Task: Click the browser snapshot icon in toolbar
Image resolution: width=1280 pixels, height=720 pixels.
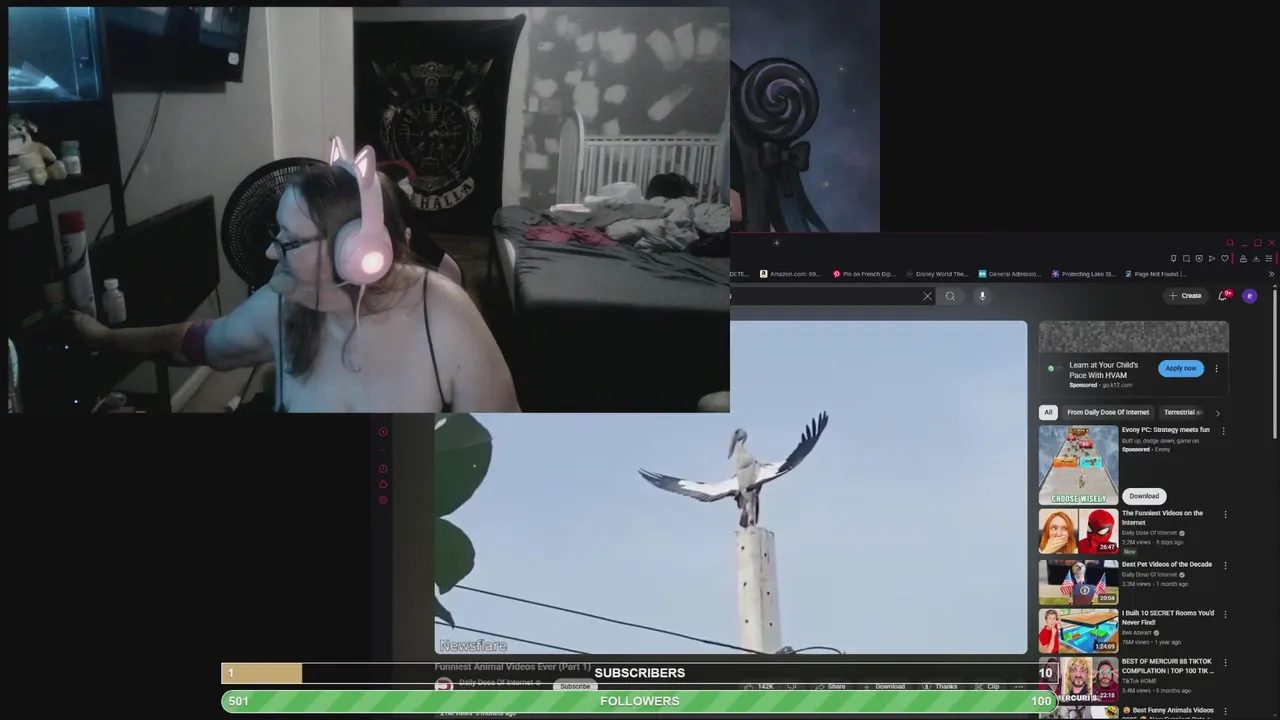Action: 1186,259
